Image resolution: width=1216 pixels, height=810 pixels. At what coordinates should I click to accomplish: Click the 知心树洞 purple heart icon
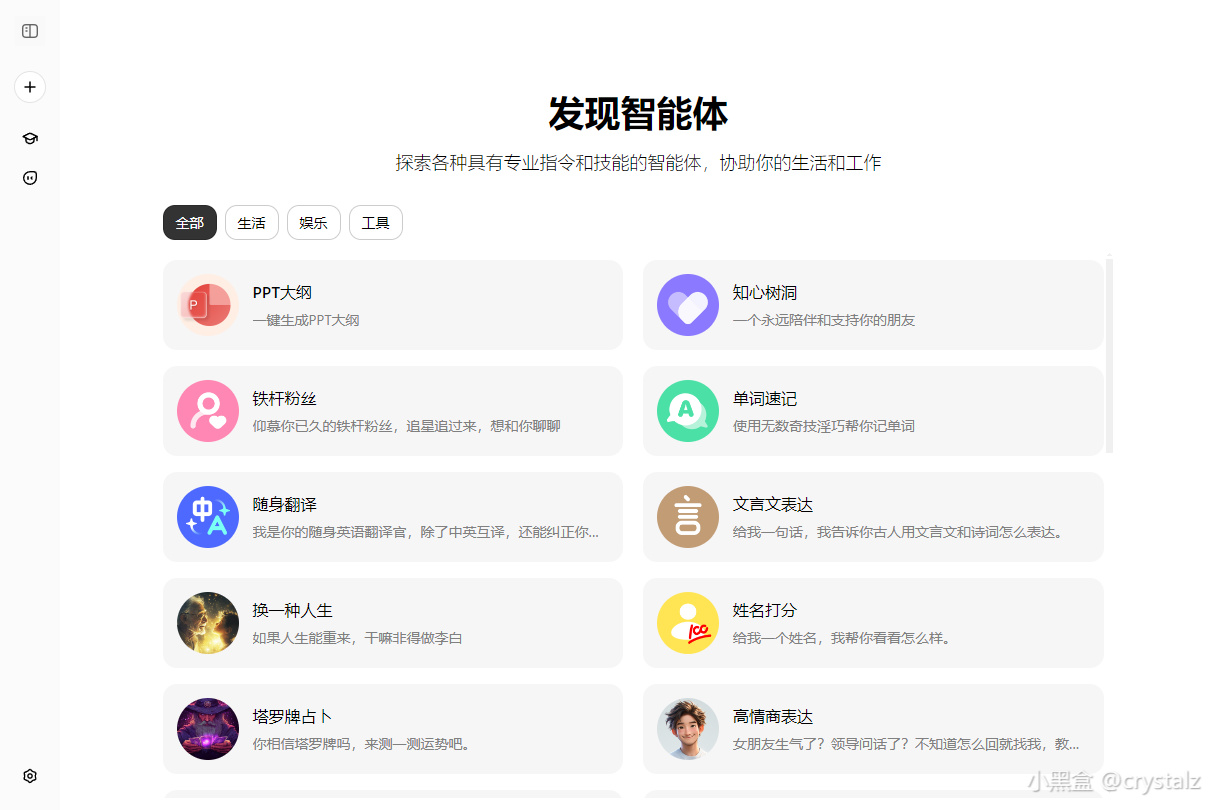[687, 305]
